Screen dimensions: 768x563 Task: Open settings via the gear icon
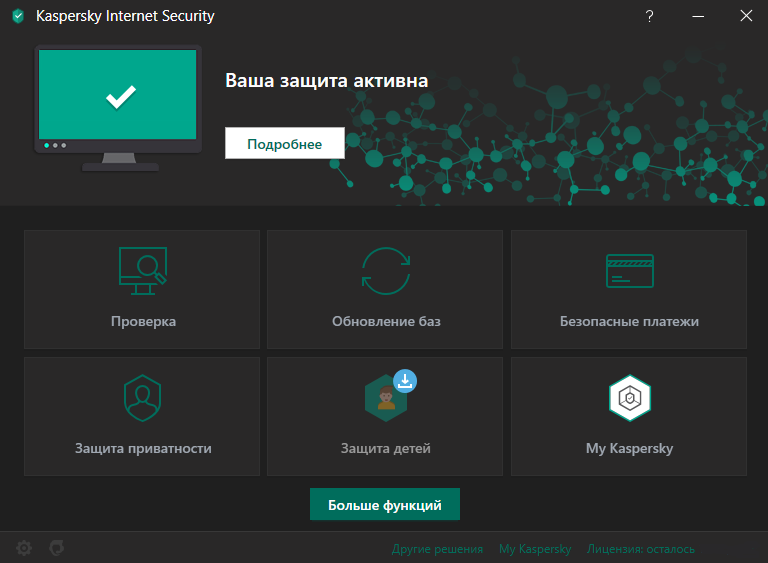pyautogui.click(x=24, y=548)
